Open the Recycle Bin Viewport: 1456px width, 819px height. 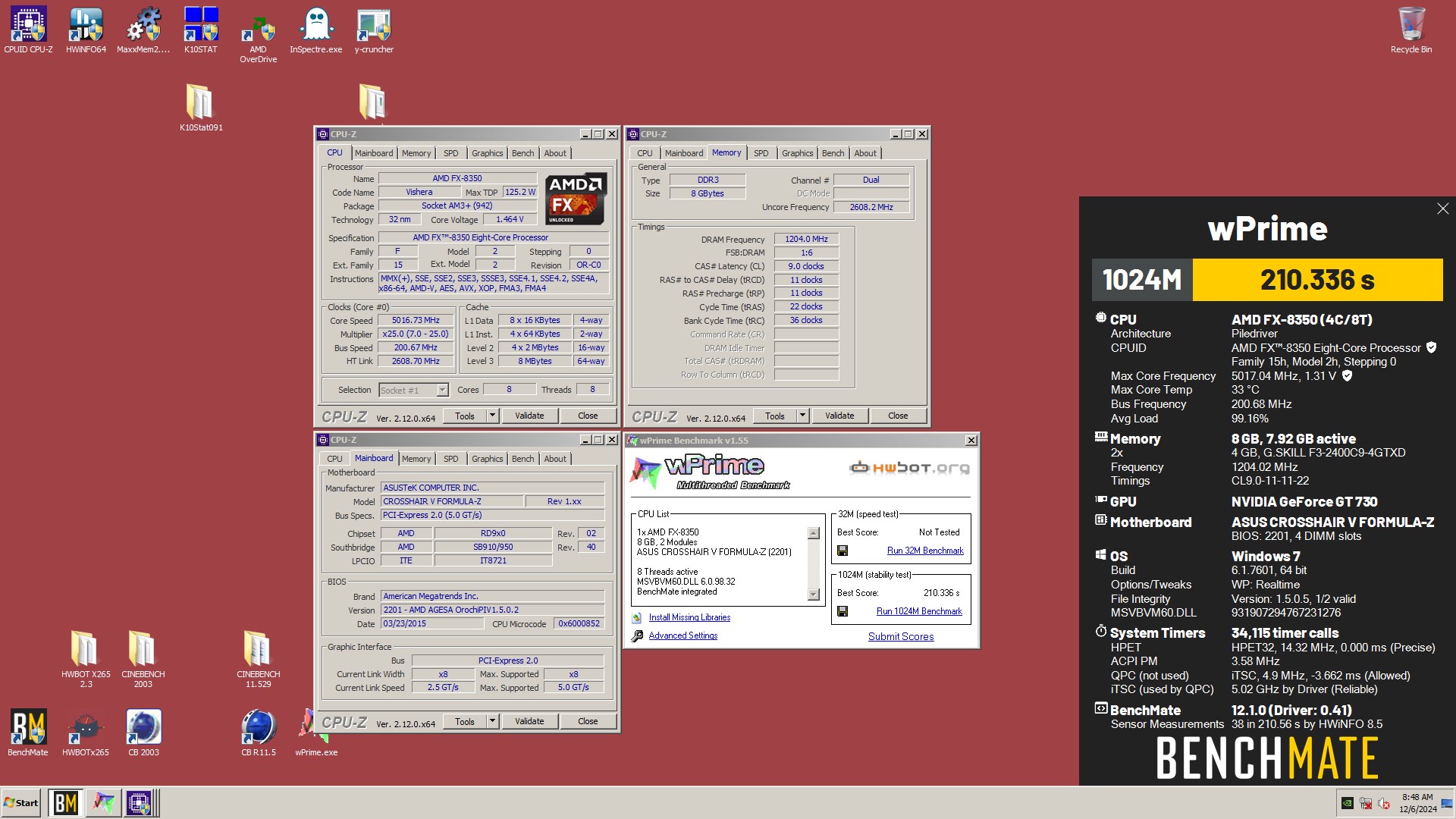[1411, 30]
